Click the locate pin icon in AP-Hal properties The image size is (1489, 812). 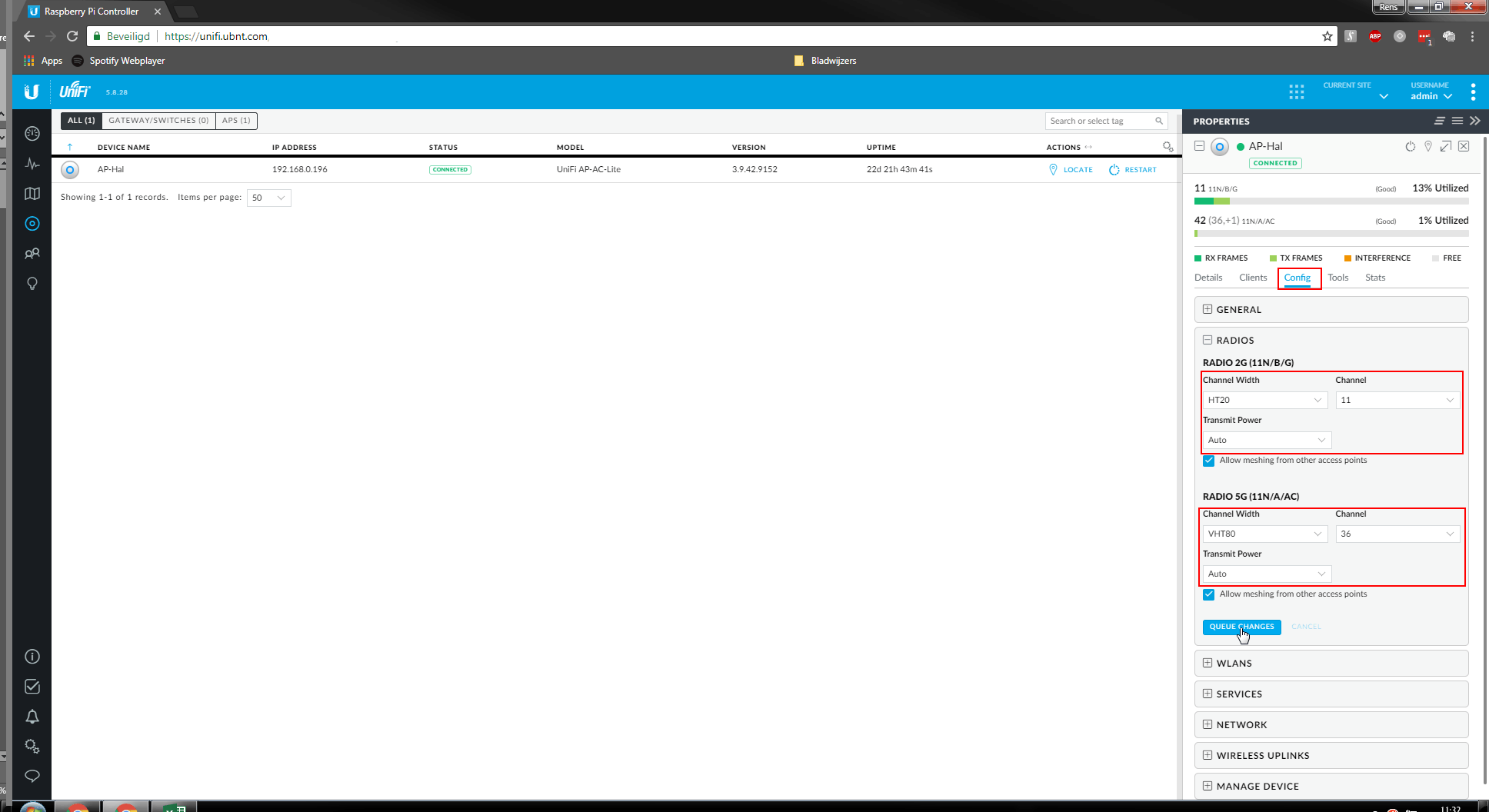[1428, 146]
